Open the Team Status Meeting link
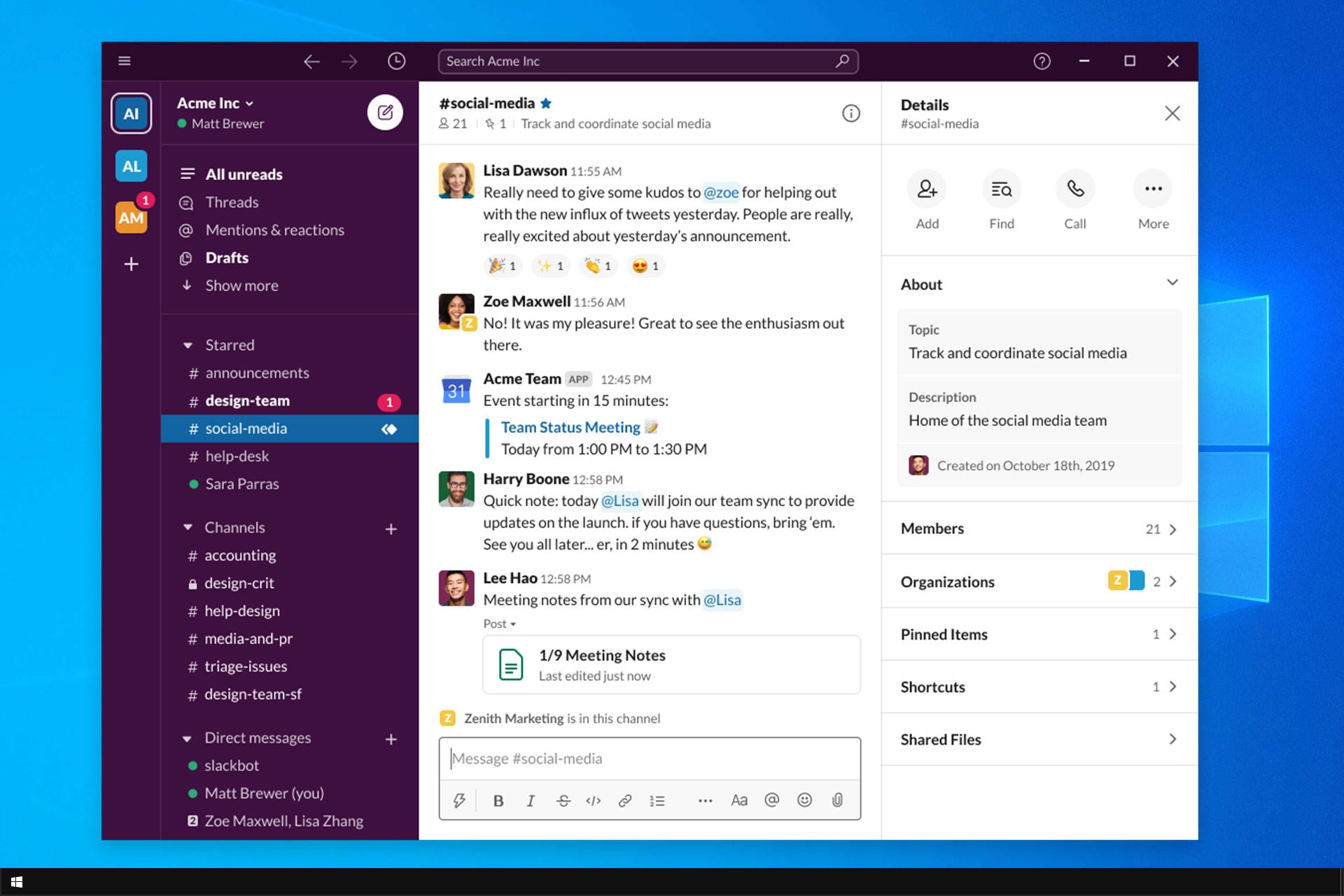The image size is (1344, 896). [x=570, y=427]
